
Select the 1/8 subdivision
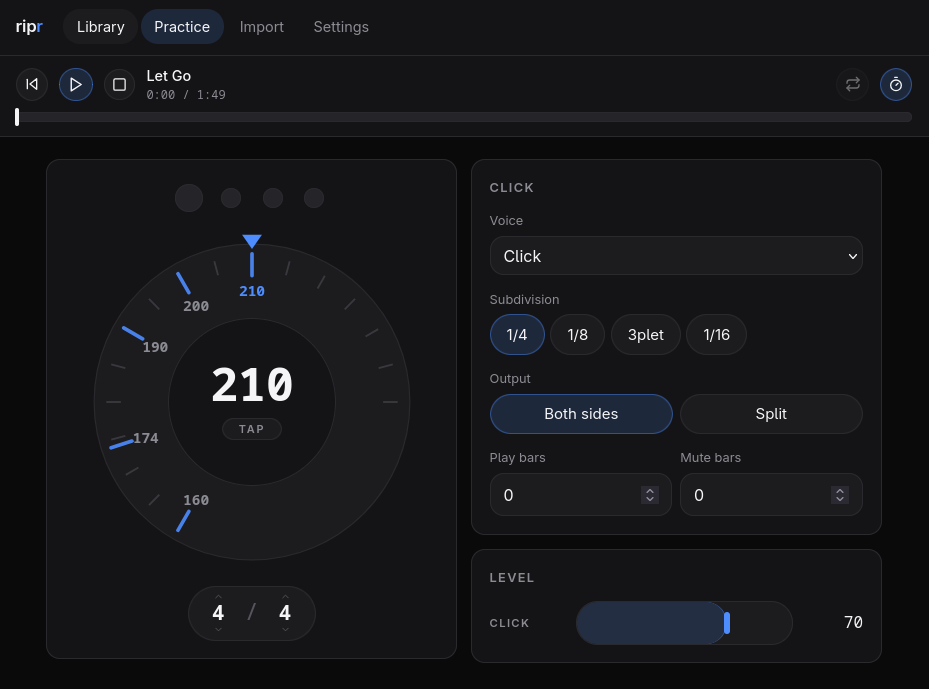click(578, 334)
